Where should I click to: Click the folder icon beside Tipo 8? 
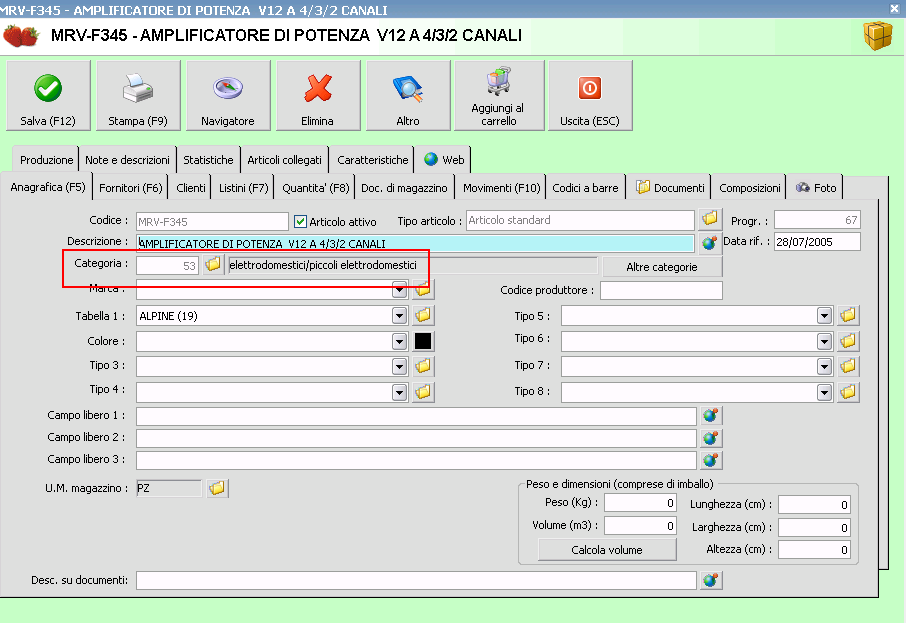pos(848,392)
